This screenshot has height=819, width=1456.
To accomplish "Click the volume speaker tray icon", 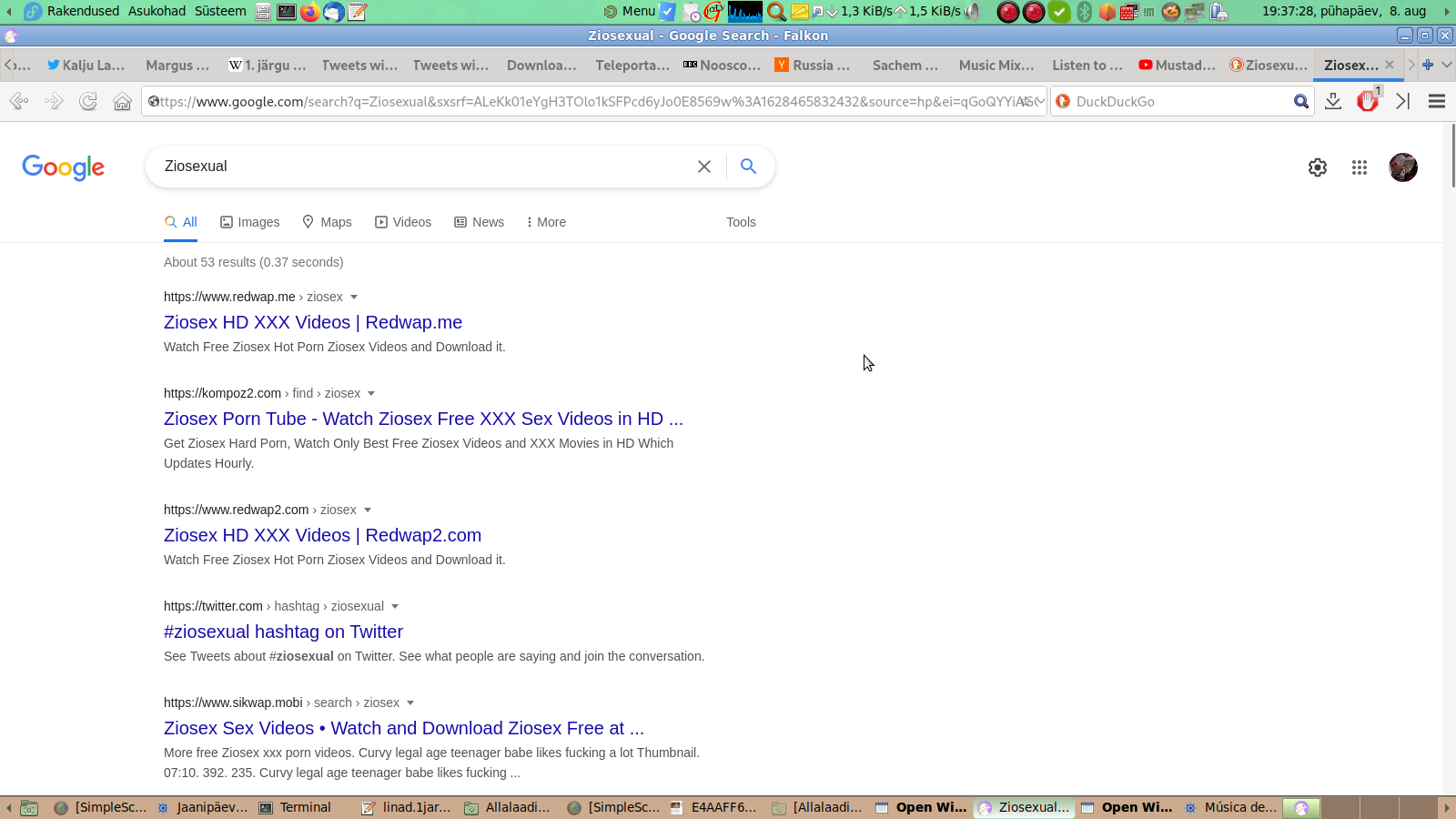I will (x=974, y=12).
